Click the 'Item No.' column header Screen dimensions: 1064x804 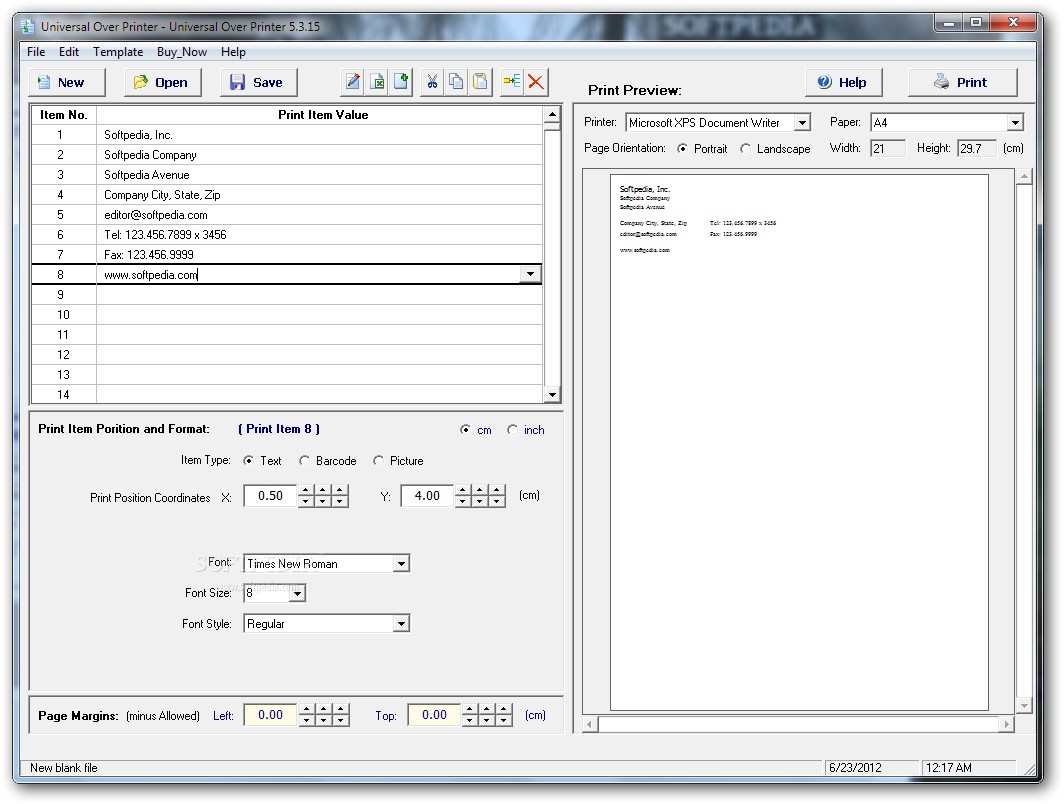pyautogui.click(x=64, y=115)
